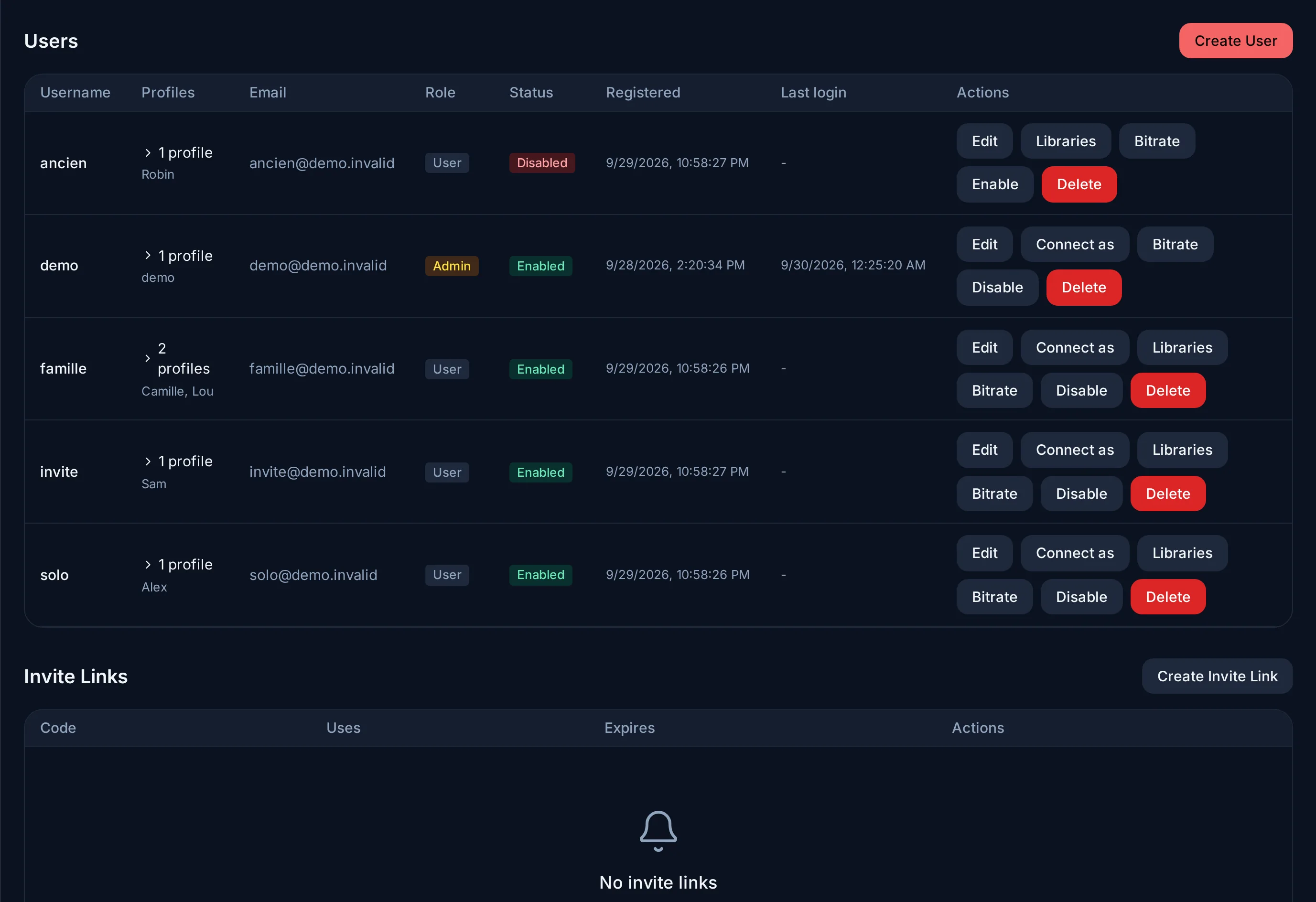This screenshot has width=1316, height=902.
Task: Click the 'No invite links' message
Action: point(658,882)
